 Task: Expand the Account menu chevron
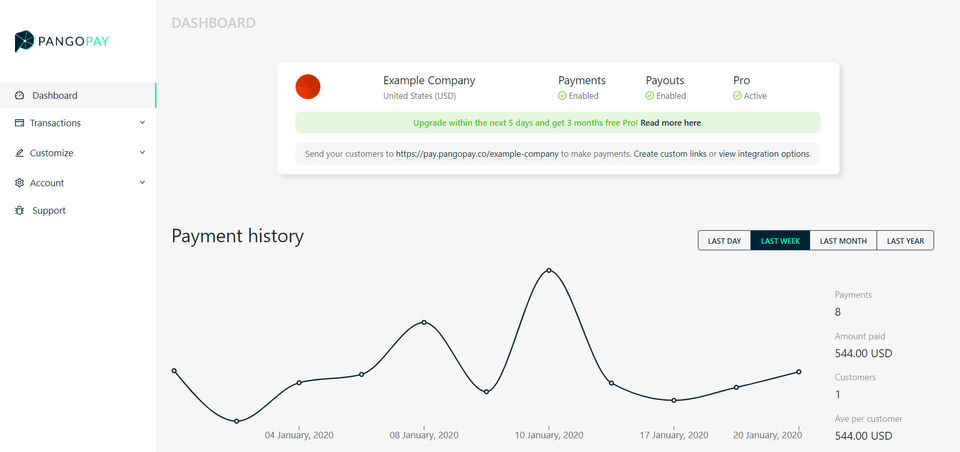[x=143, y=183]
